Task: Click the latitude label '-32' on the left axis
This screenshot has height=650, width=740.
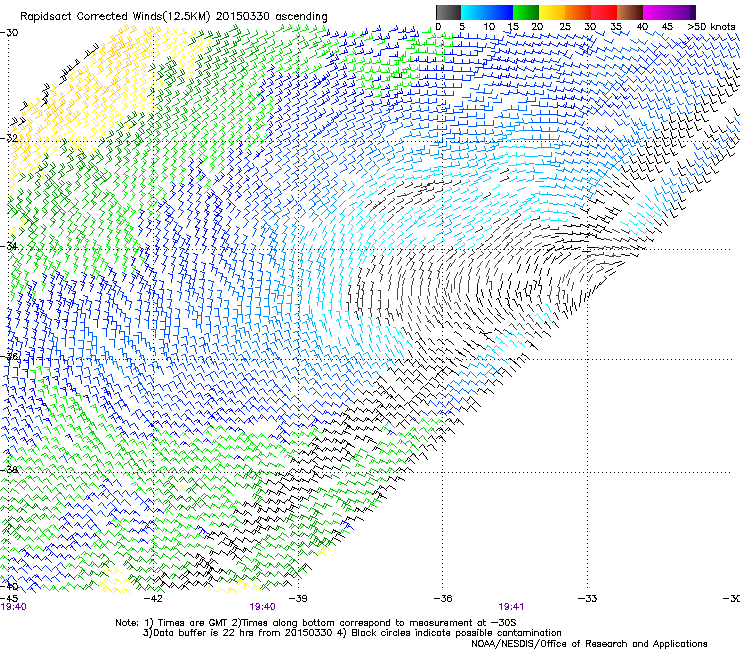Action: pos(10,138)
